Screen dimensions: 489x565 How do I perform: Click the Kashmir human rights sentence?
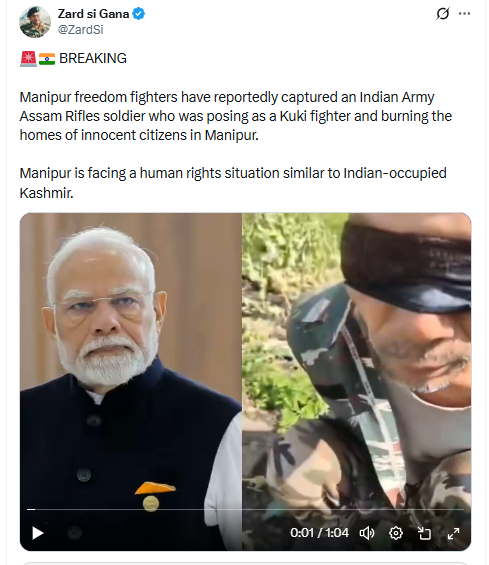pos(233,183)
